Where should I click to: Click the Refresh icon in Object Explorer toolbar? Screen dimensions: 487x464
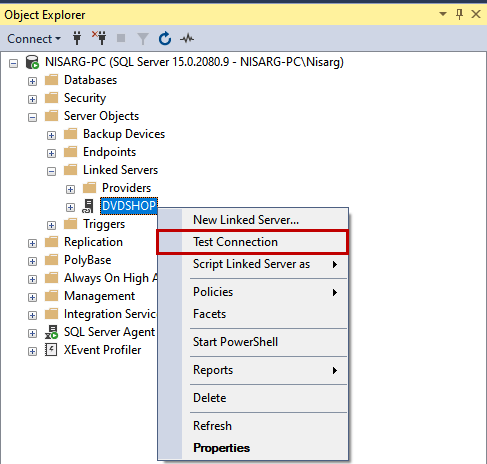pyautogui.click(x=165, y=38)
